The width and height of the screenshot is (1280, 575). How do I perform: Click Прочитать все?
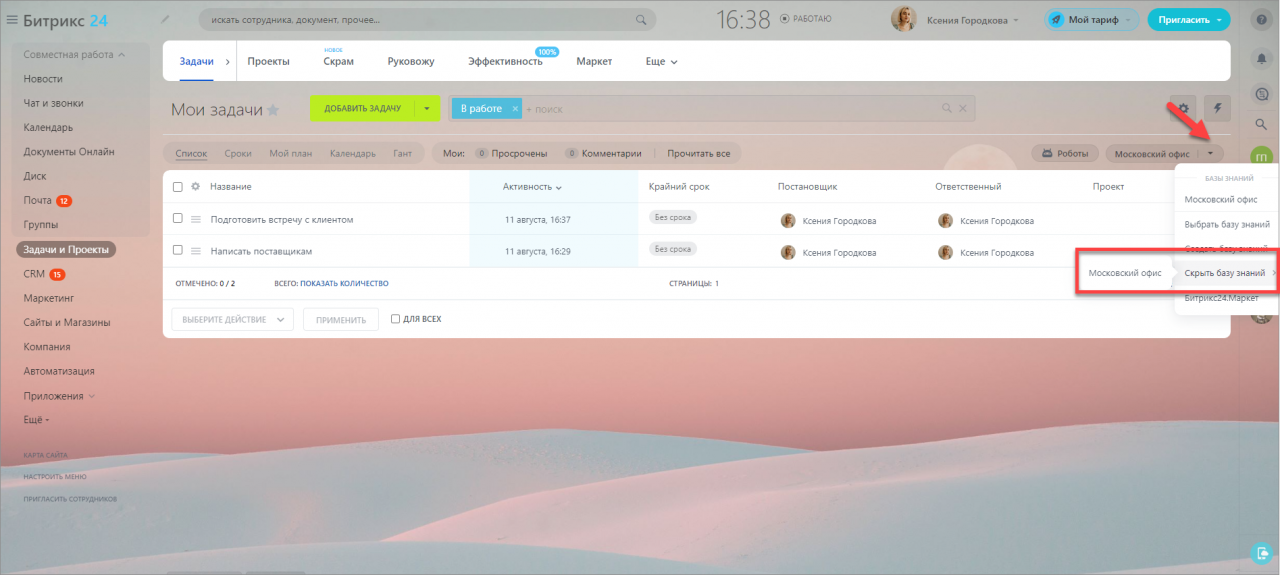coord(698,154)
